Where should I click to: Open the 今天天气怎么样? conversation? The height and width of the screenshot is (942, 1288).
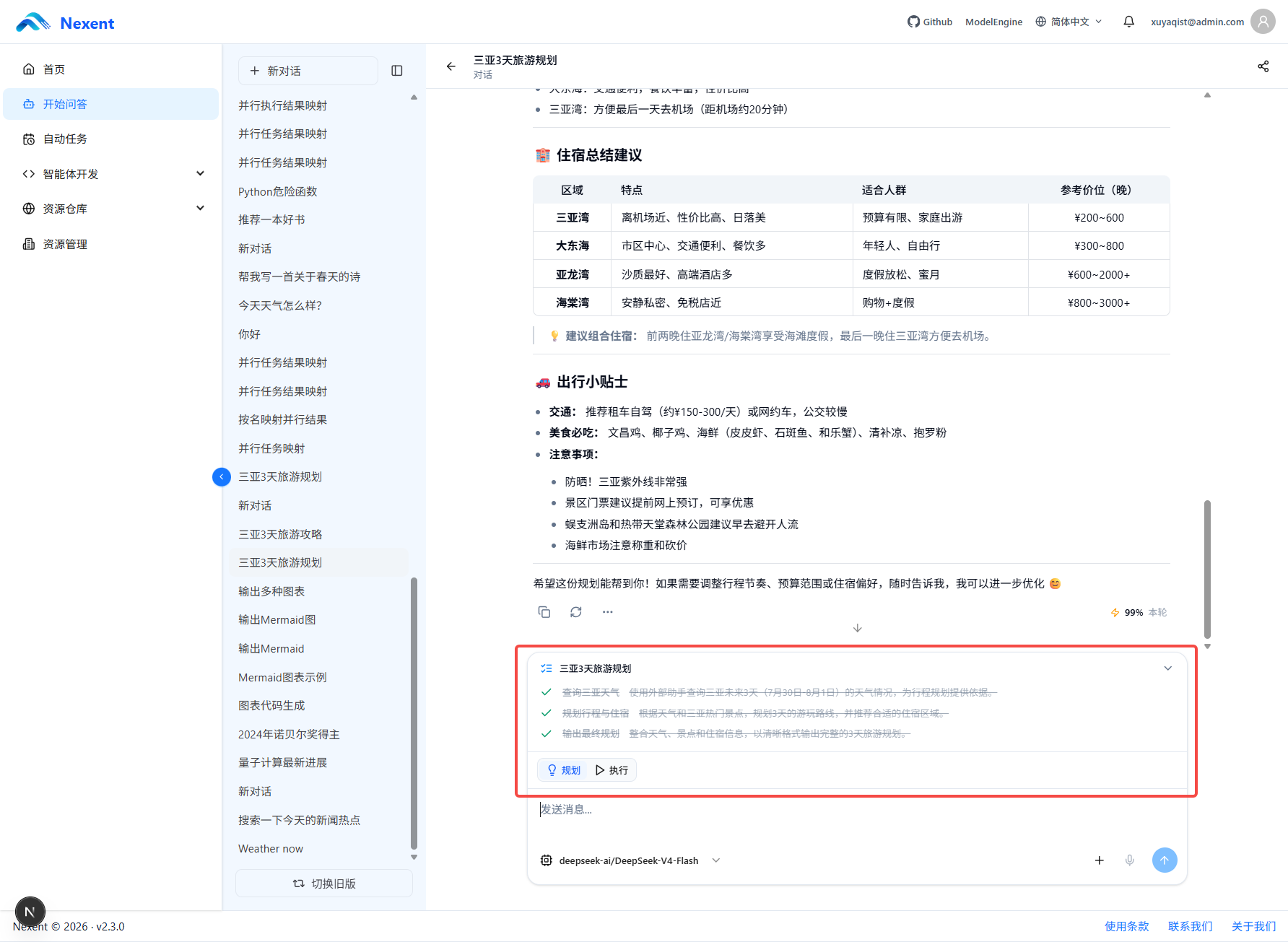point(318,305)
